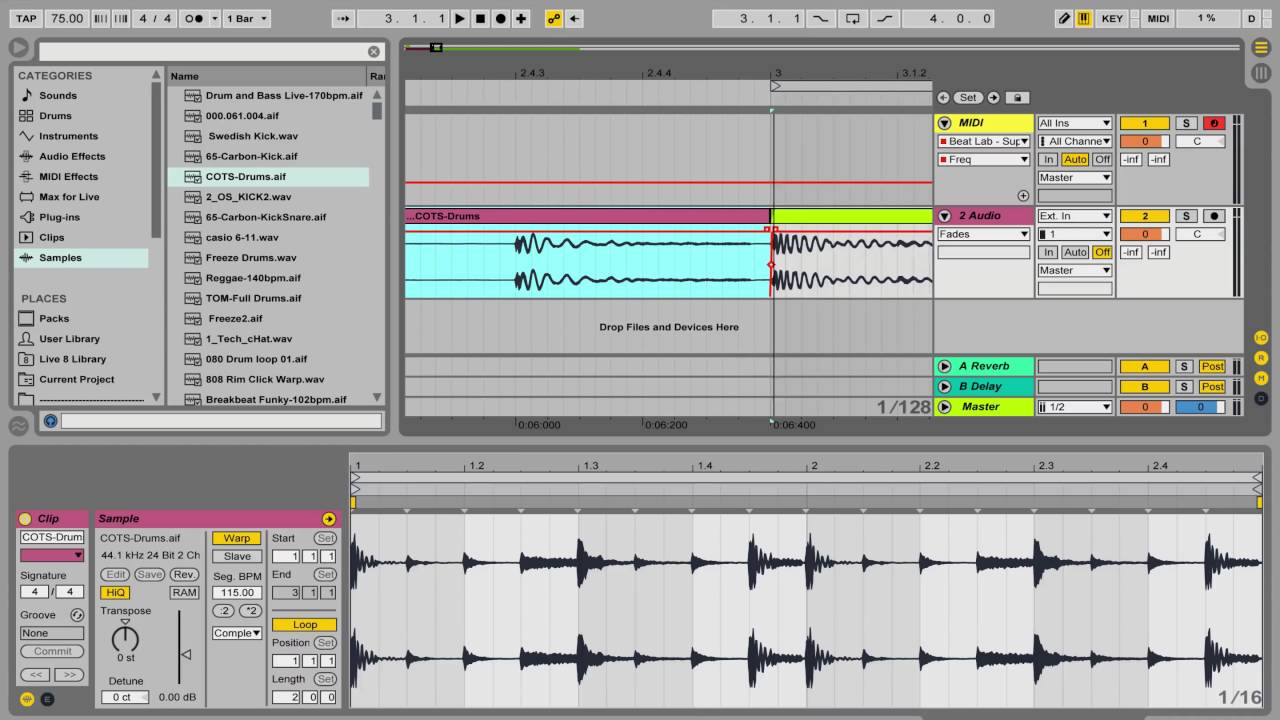Click the Seg. BPM field 115.00
Screen dimensions: 1280x720
237,592
